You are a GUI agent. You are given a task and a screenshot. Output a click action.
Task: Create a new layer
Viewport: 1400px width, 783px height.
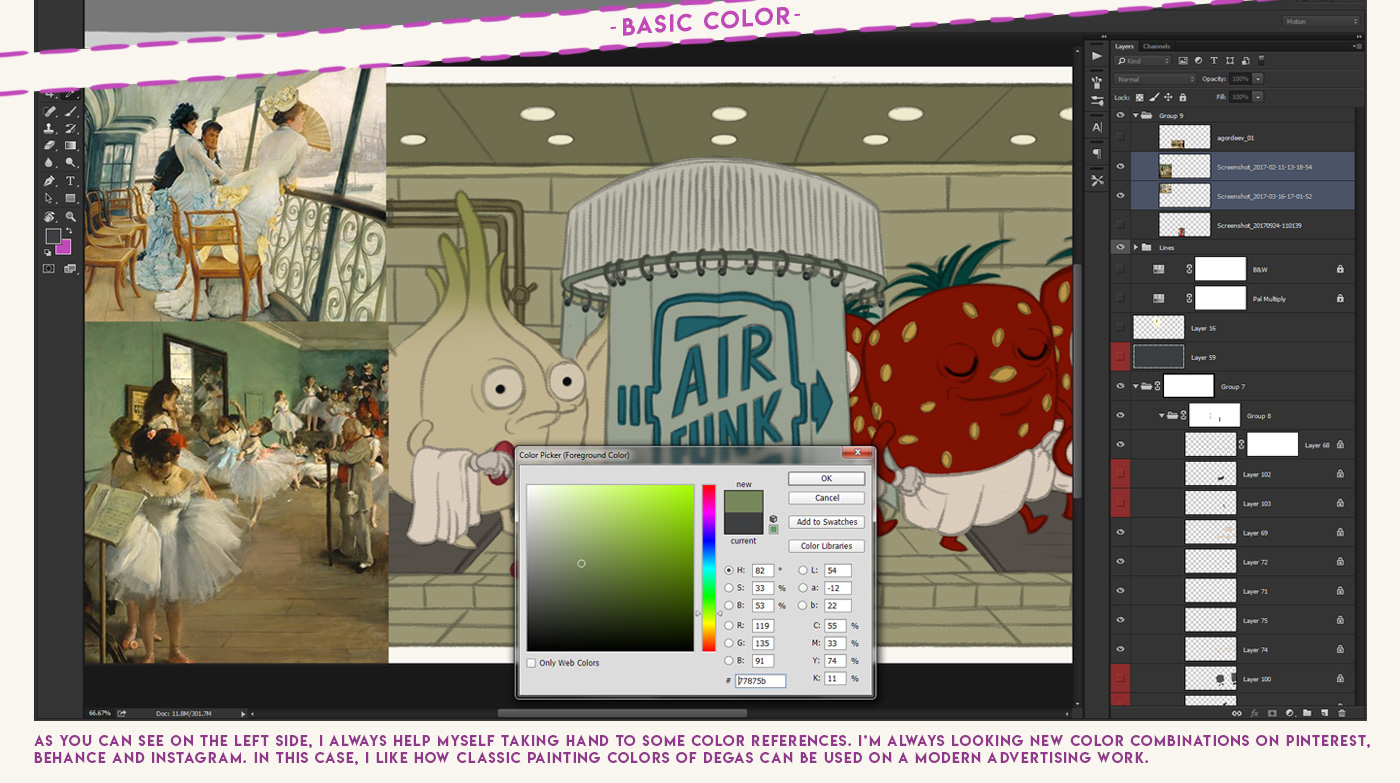(x=1325, y=713)
